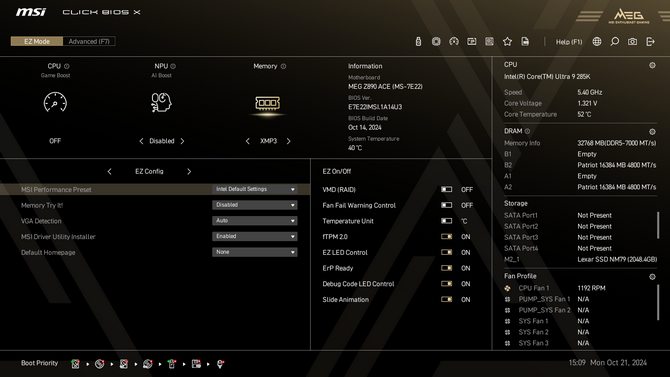Click left chevron next to XMP3

248,141
